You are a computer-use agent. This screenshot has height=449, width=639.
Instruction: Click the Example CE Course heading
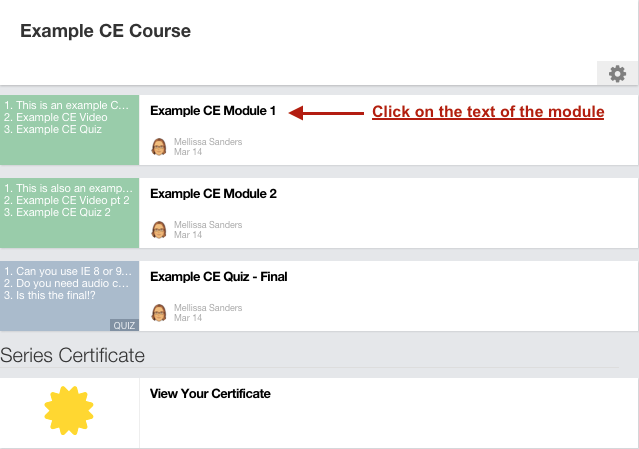pos(106,31)
